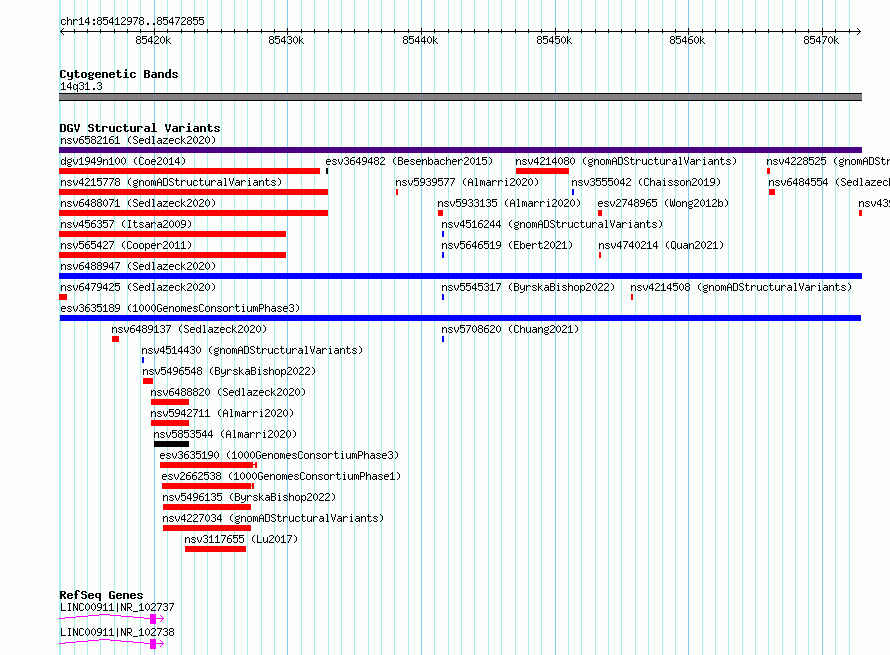Click the nsv6484554 variant label at right
Viewport: 890px width, 655px height.
(829, 182)
